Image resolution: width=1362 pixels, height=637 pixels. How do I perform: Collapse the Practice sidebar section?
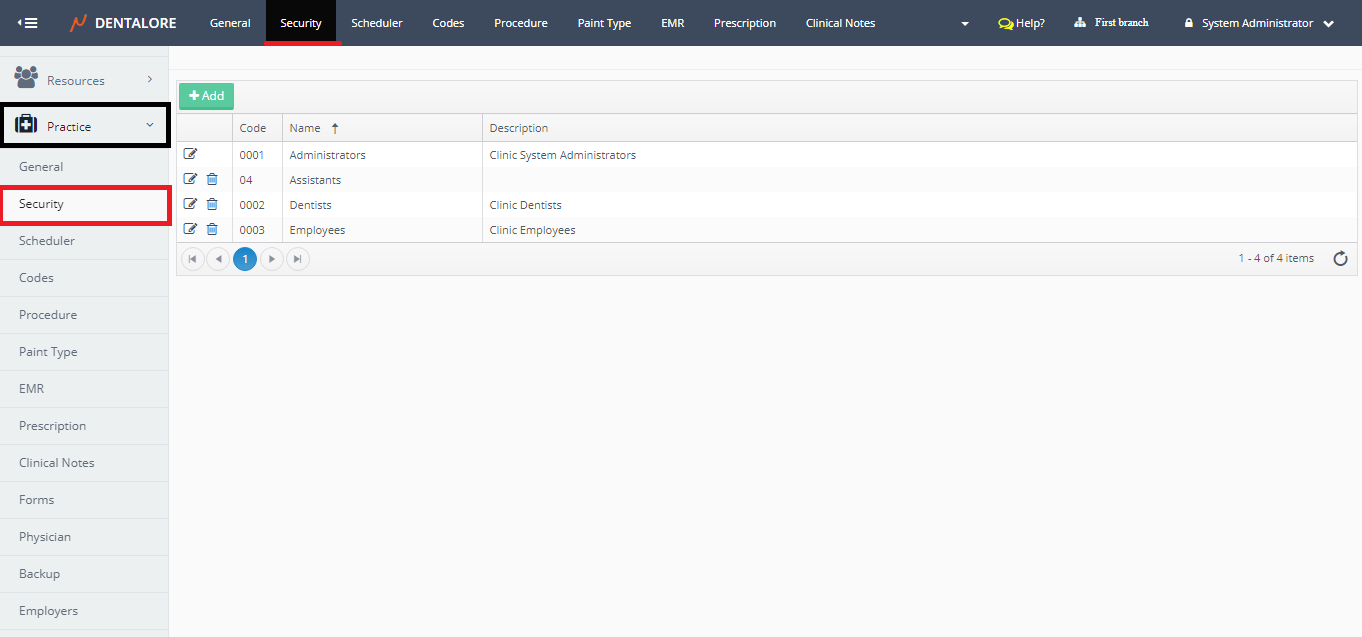[x=84, y=126]
